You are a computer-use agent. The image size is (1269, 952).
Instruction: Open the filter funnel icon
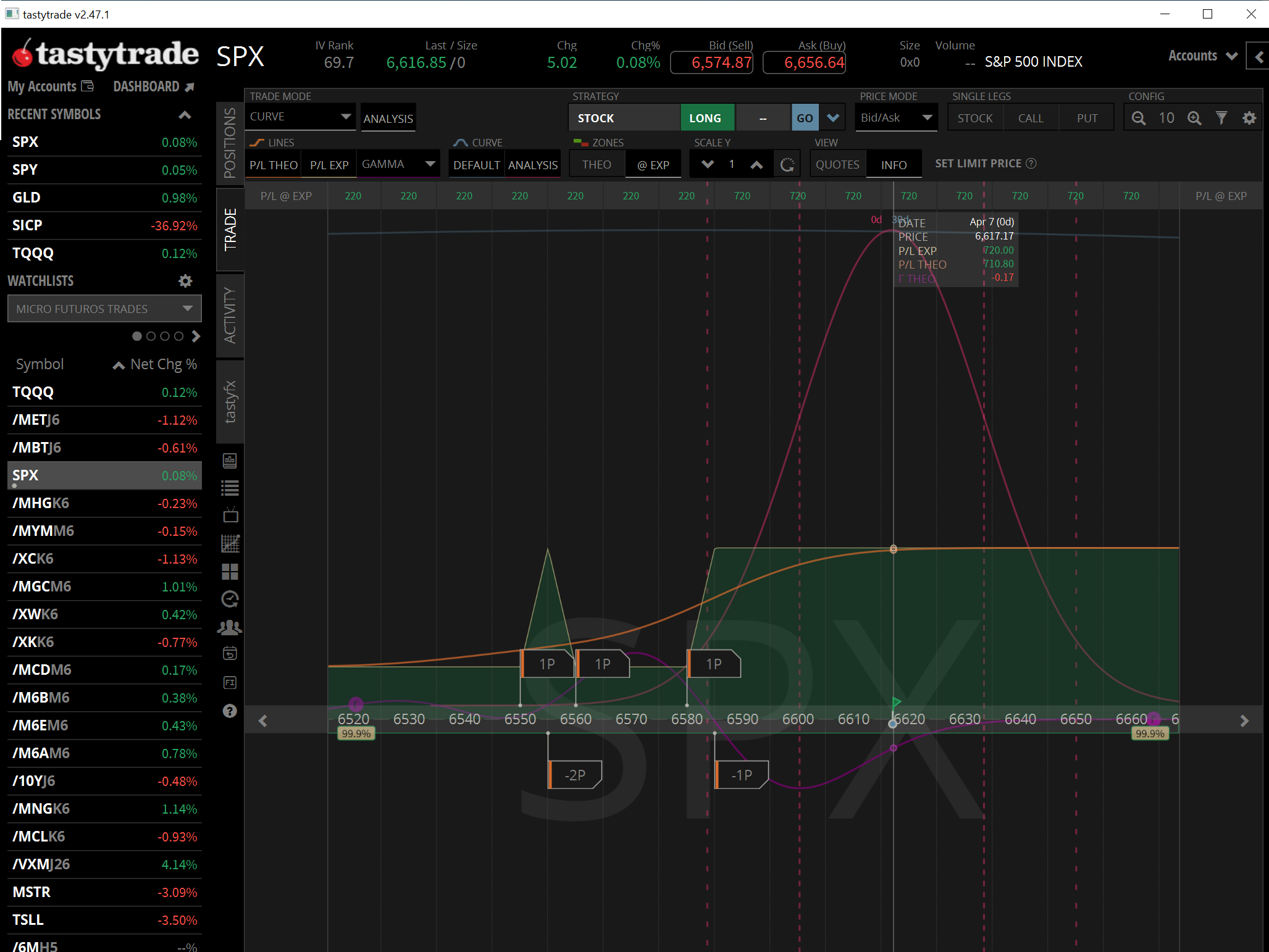[1221, 118]
